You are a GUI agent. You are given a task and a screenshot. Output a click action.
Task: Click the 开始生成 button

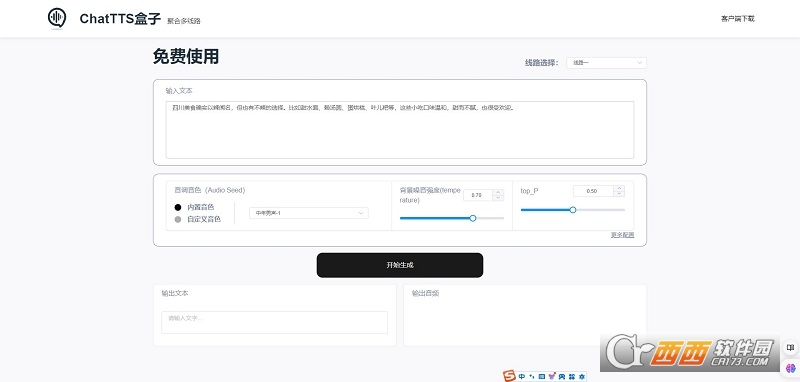tap(399, 265)
